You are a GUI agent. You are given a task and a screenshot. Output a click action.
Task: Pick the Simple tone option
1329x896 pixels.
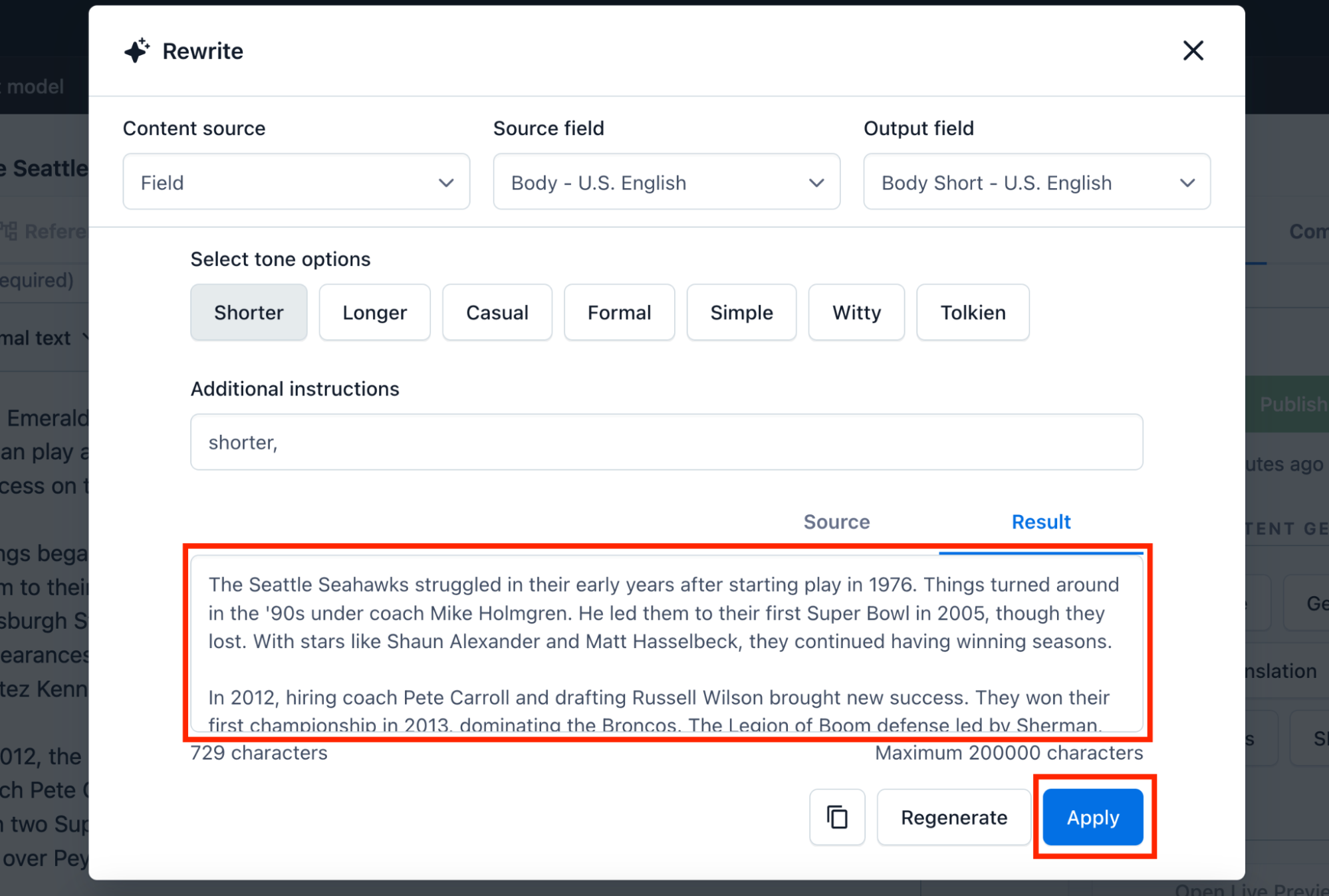(x=741, y=312)
